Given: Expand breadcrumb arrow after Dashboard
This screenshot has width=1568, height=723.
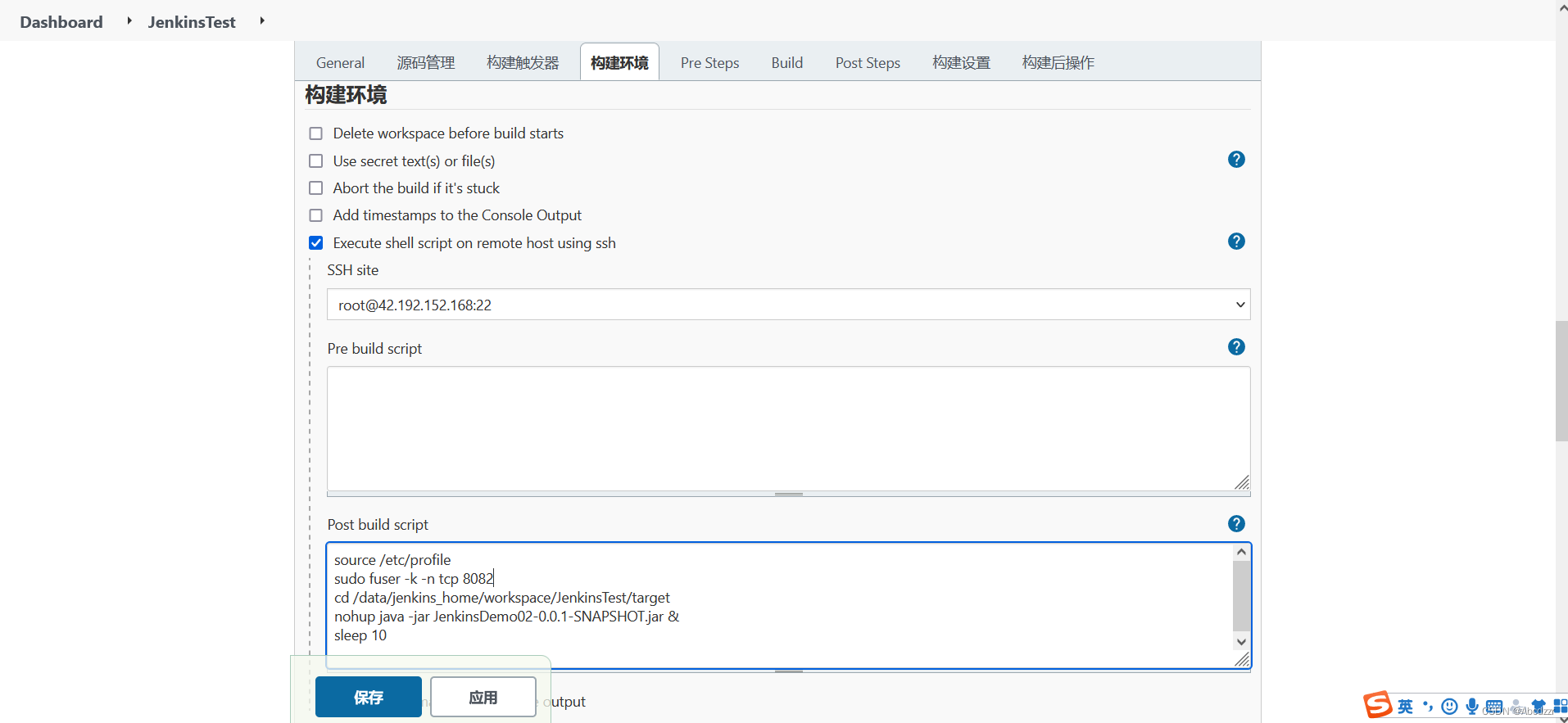Looking at the screenshot, I should click(x=129, y=20).
